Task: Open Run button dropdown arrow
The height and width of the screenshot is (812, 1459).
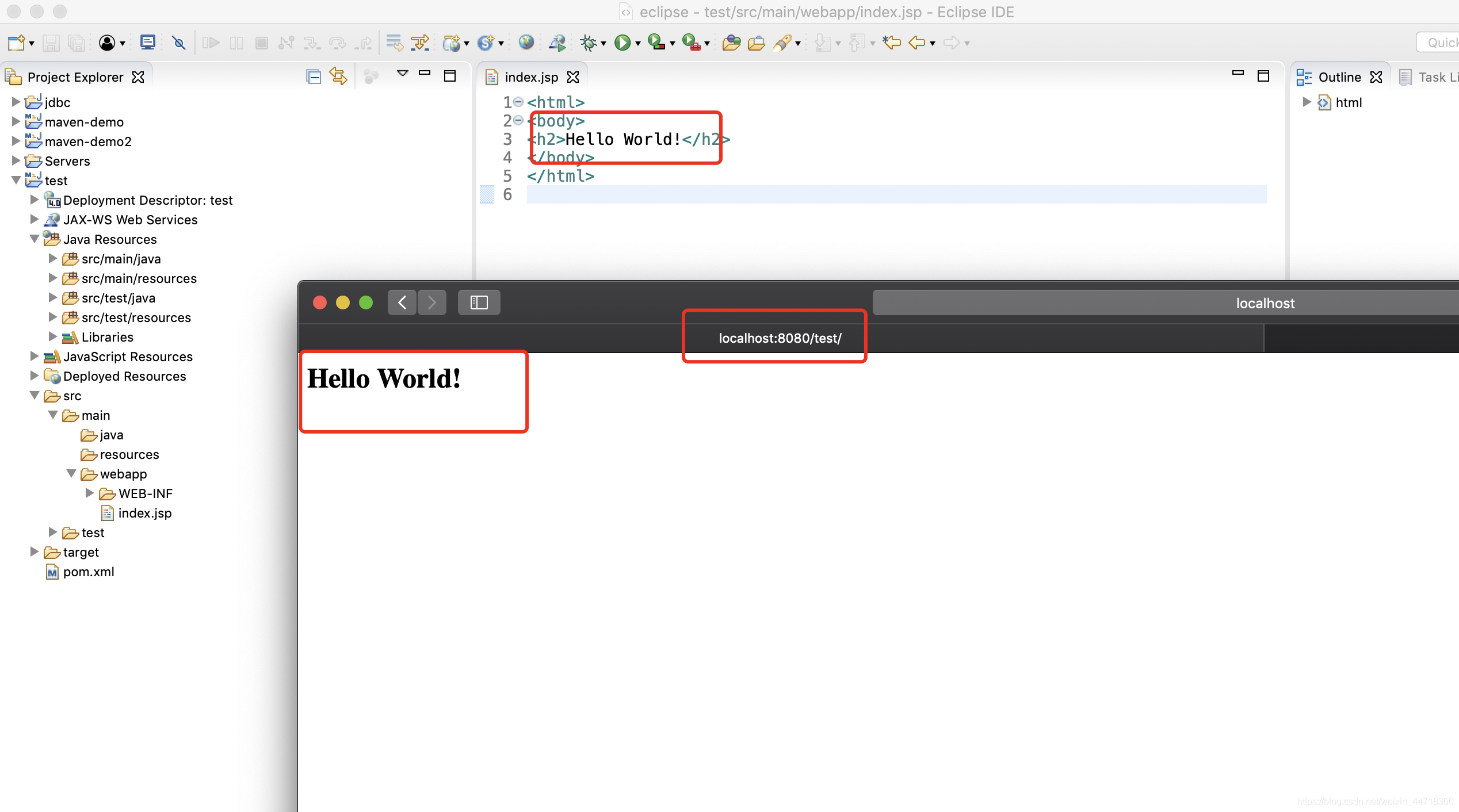Action: (637, 44)
